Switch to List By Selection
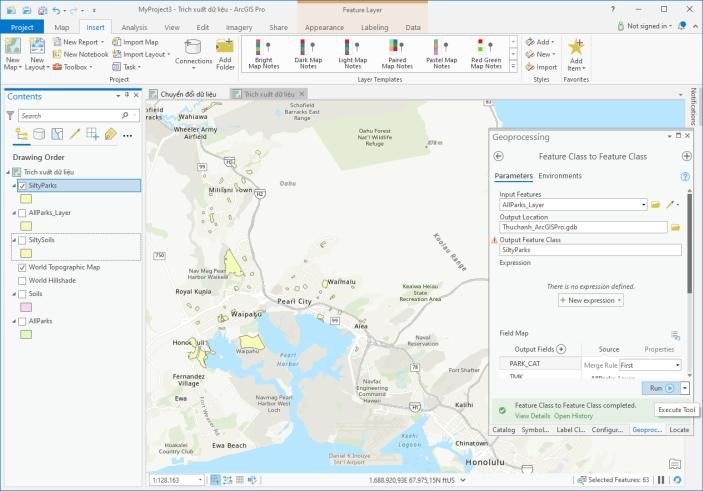703x491 pixels. pyautogui.click(x=57, y=134)
